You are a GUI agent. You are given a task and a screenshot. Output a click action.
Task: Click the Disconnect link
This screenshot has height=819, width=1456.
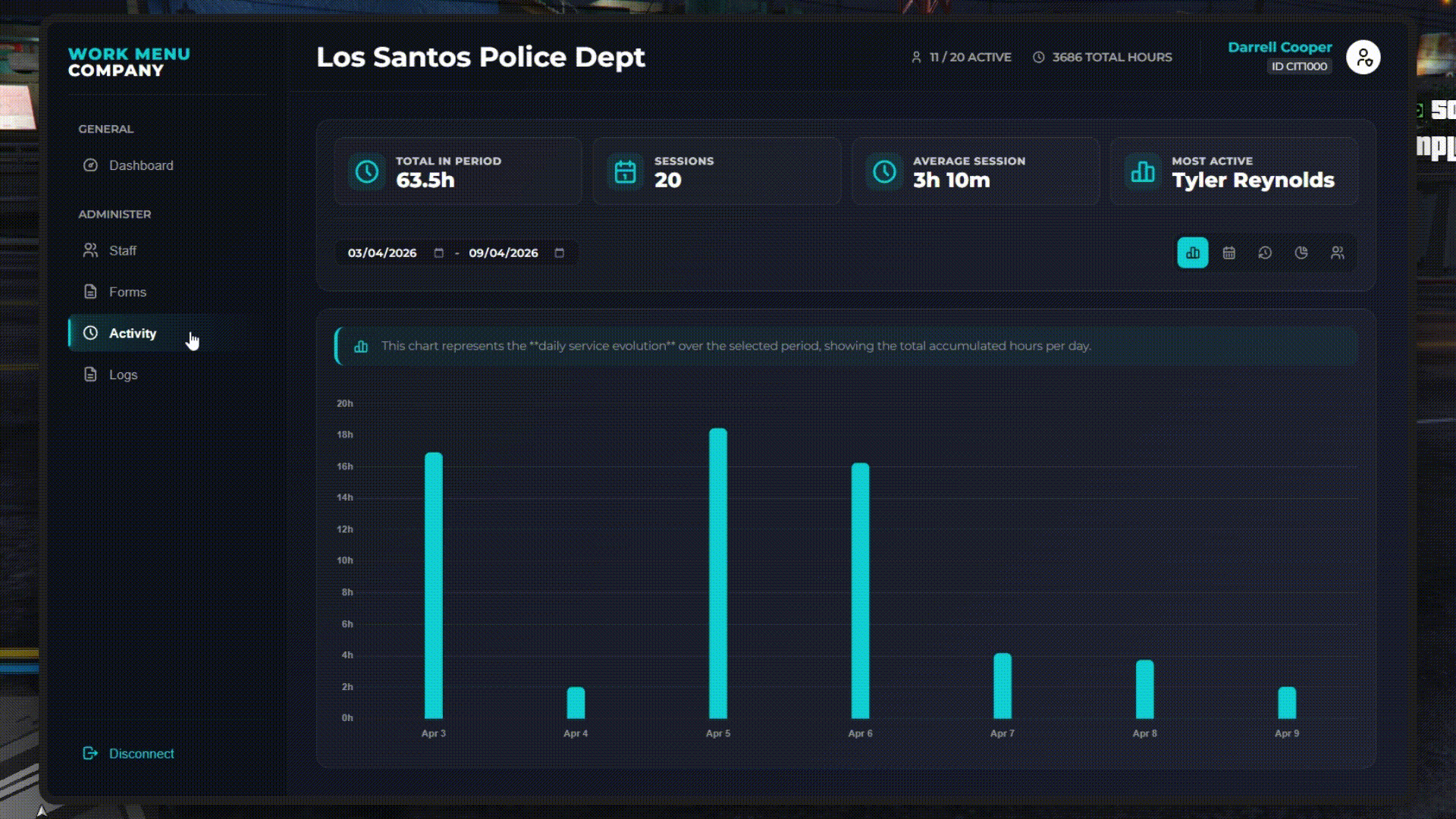141,754
